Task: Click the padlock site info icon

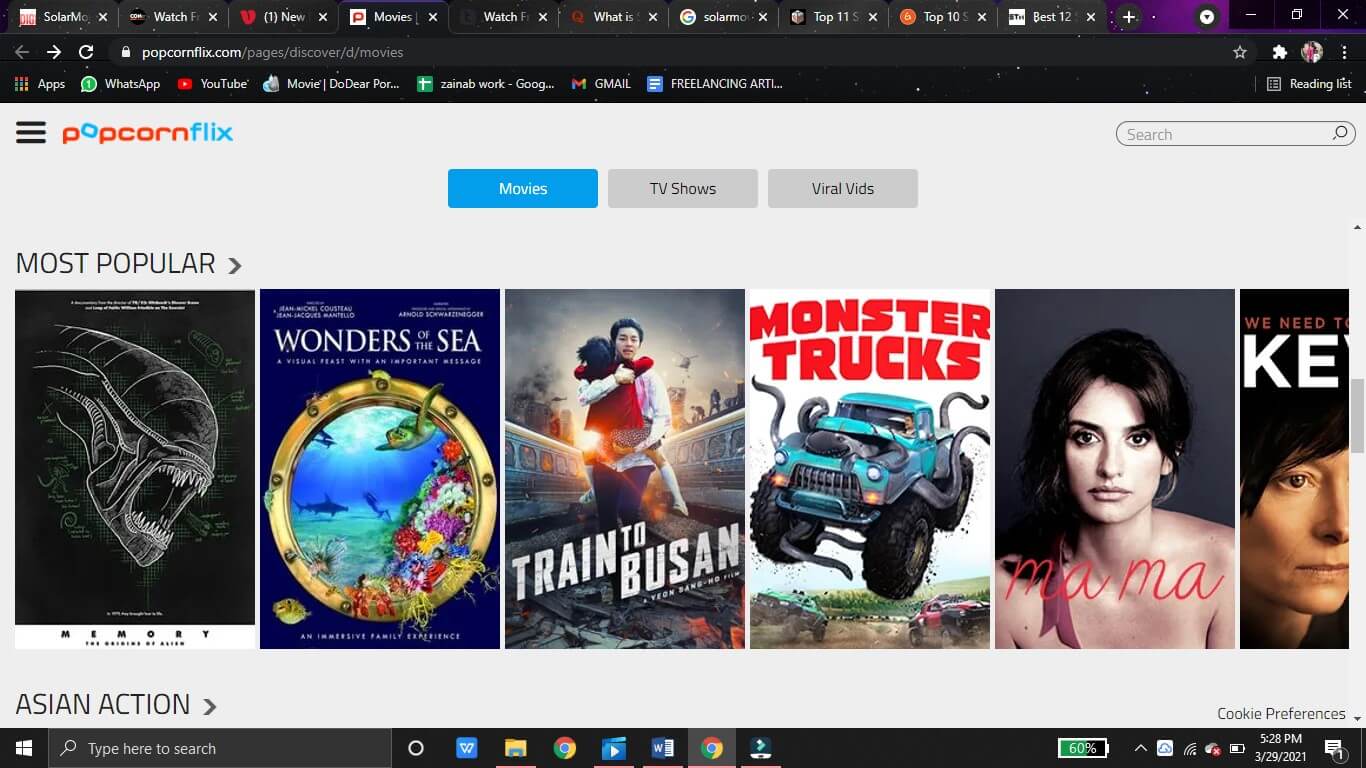Action: pos(126,52)
